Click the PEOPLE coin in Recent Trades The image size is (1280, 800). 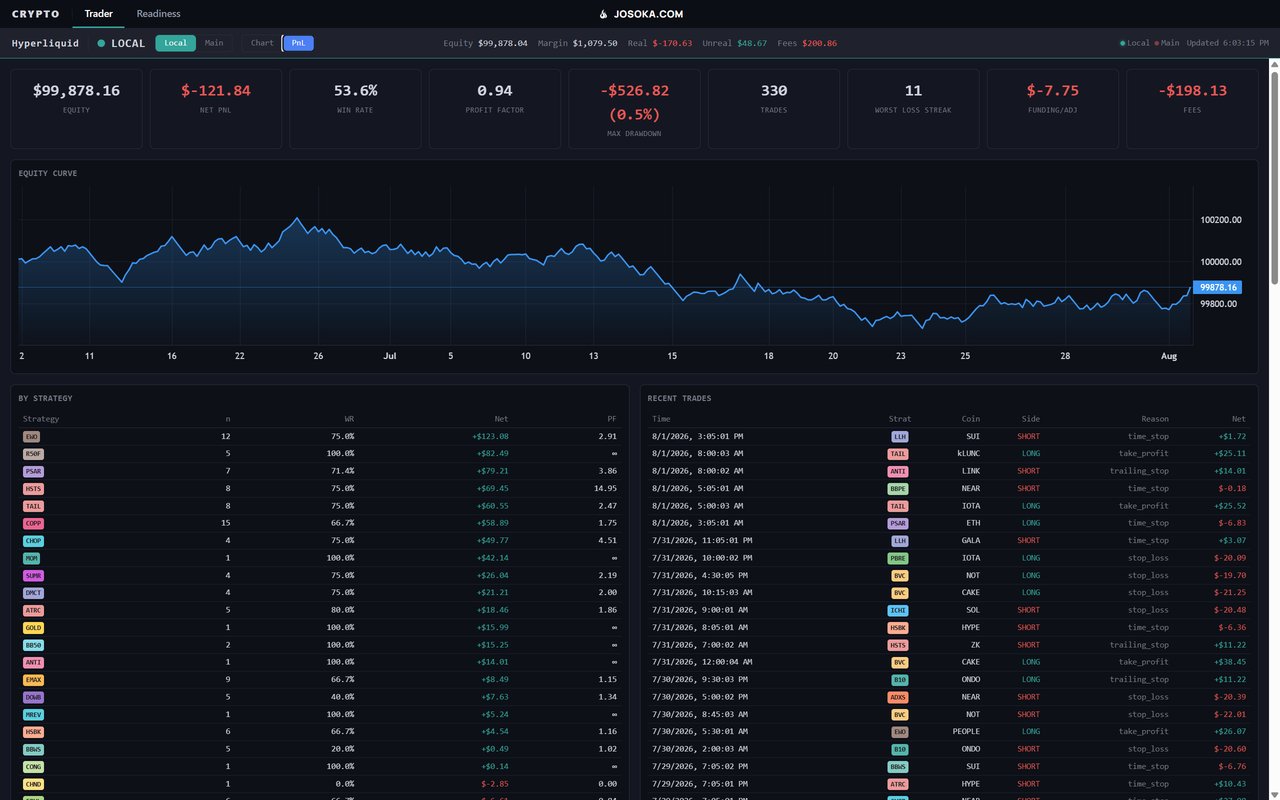(x=966, y=732)
